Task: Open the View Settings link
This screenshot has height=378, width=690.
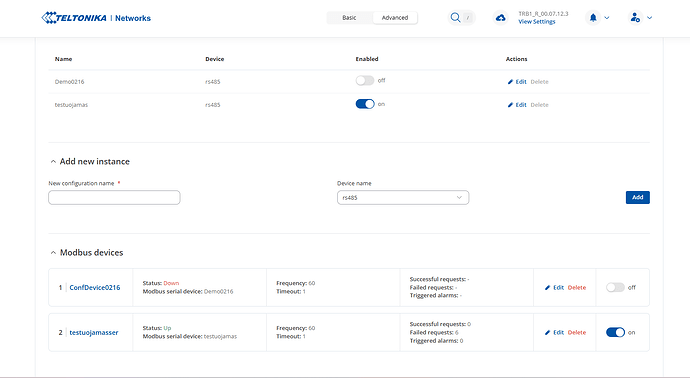Action: tap(536, 22)
